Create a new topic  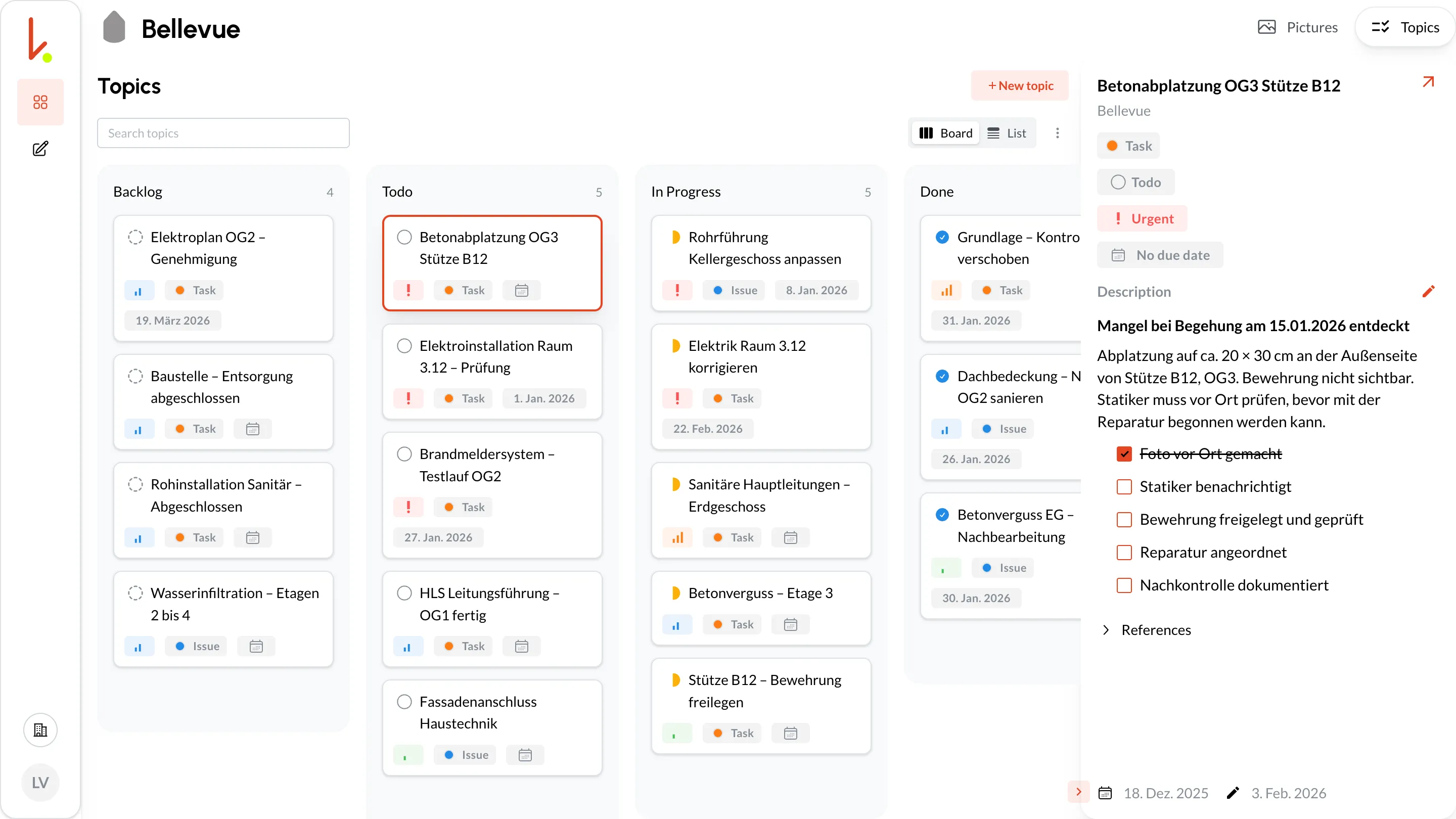[1020, 85]
